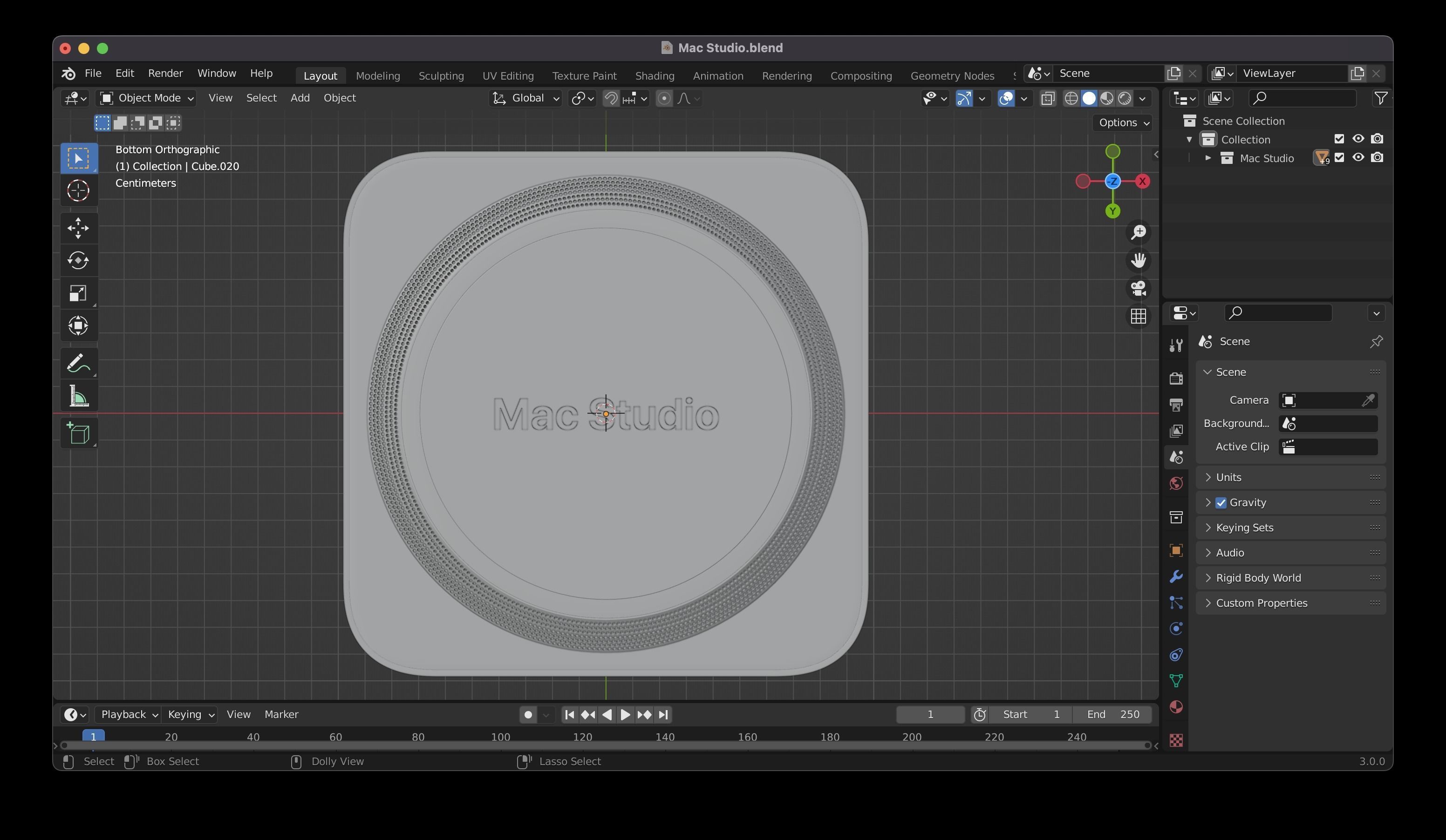The image size is (1446, 840).
Task: Jump to the end frame
Action: click(x=663, y=714)
